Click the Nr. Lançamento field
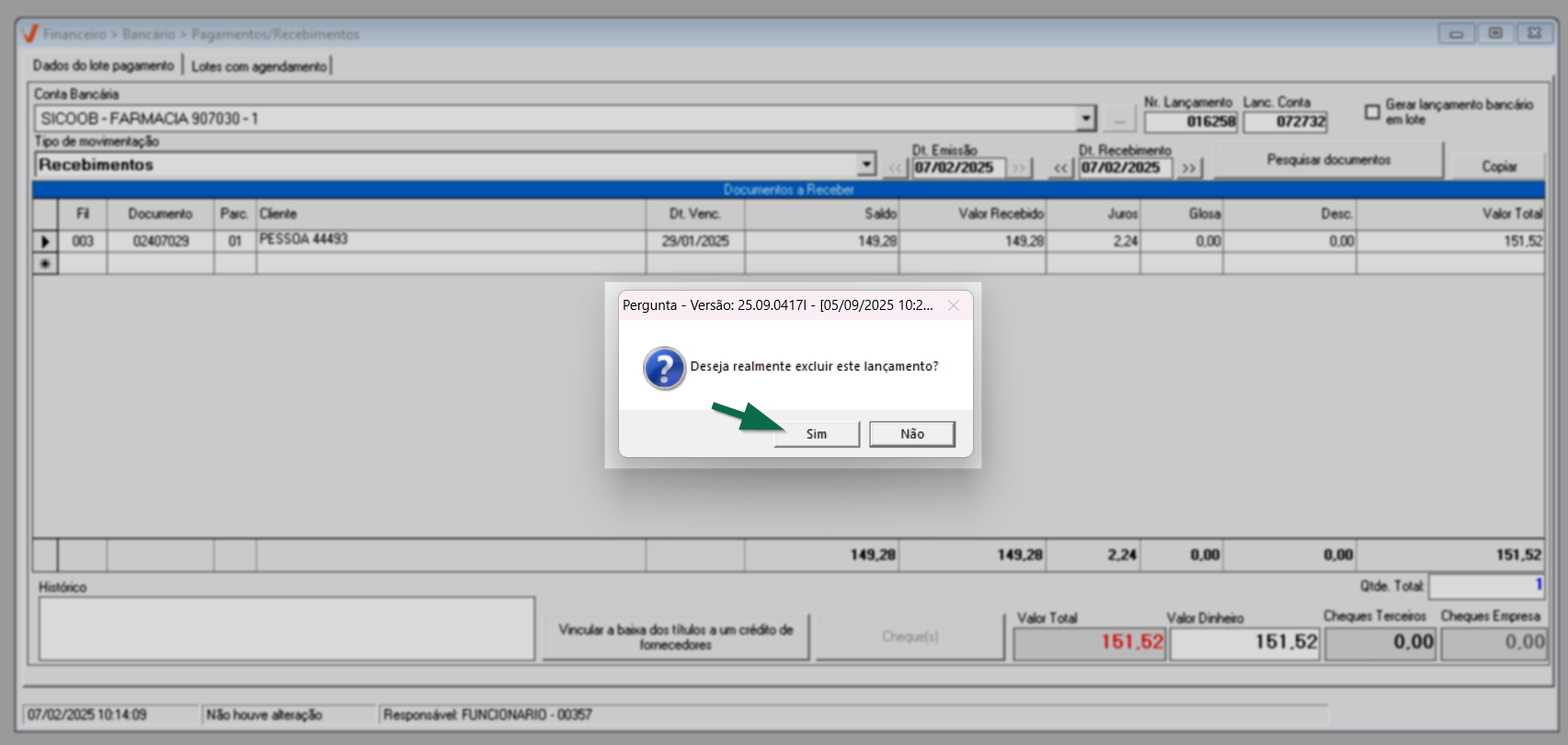 click(1191, 121)
